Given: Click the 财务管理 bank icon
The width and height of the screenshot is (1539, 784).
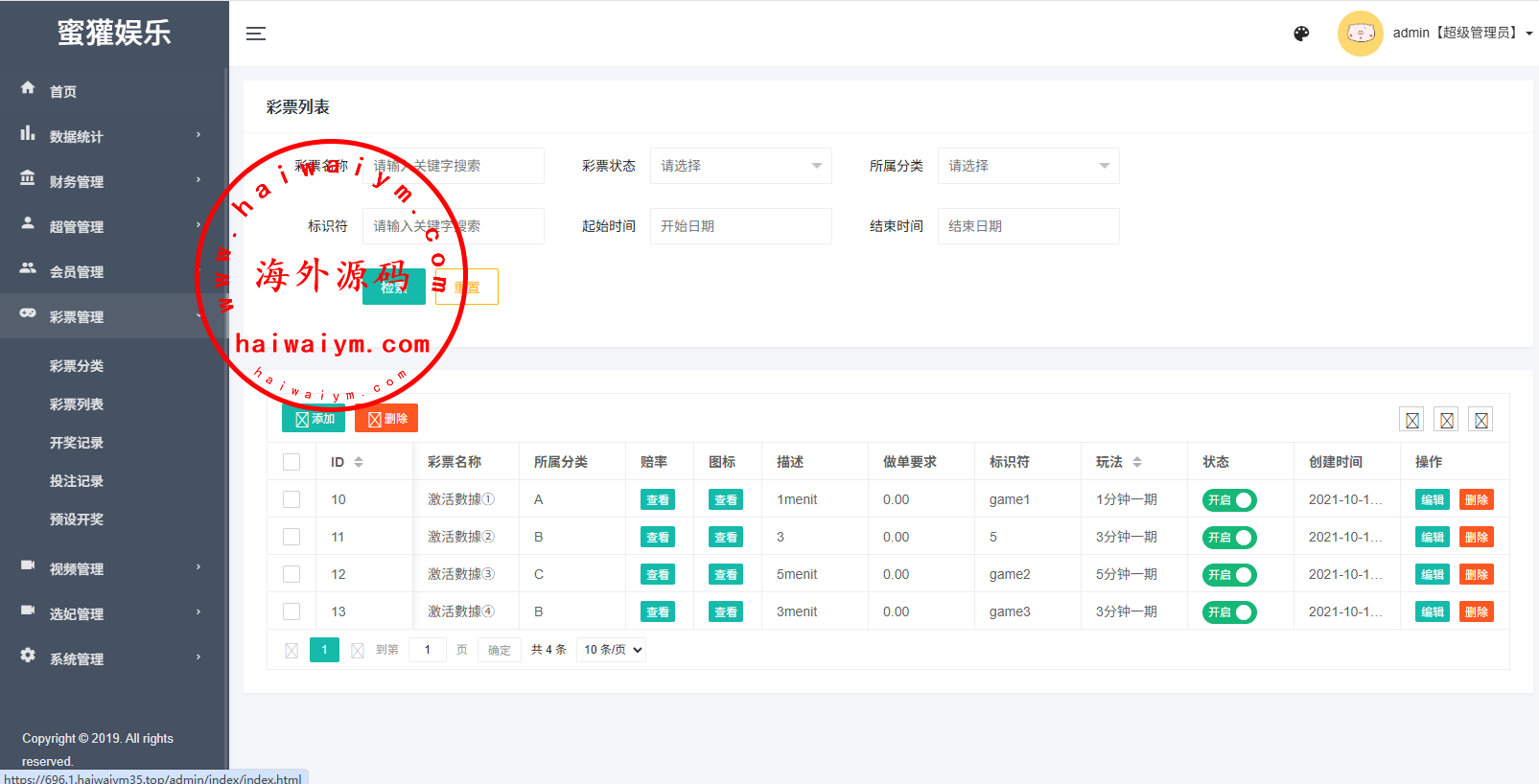Looking at the screenshot, I should pos(28,178).
